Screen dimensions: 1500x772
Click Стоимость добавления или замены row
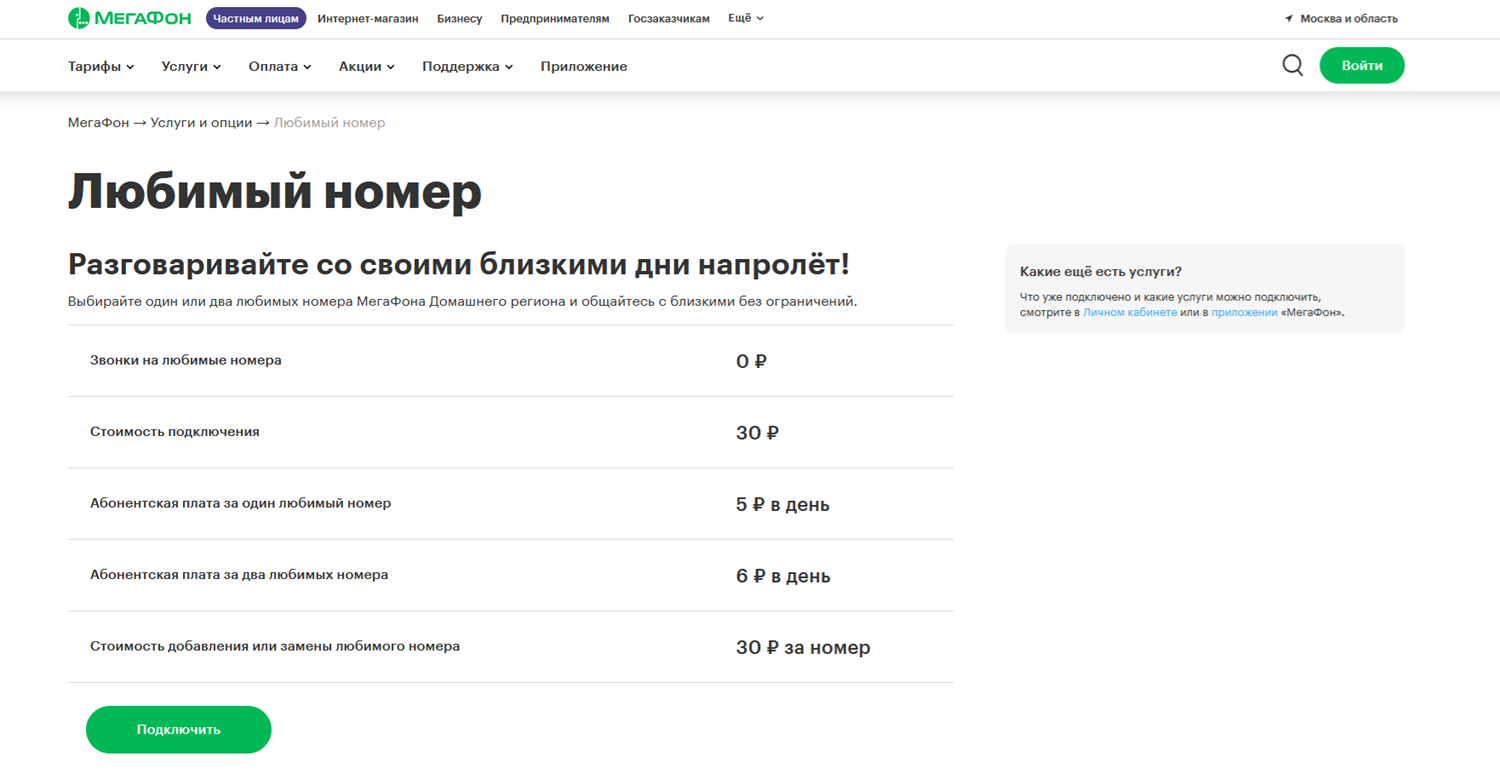click(x=510, y=647)
